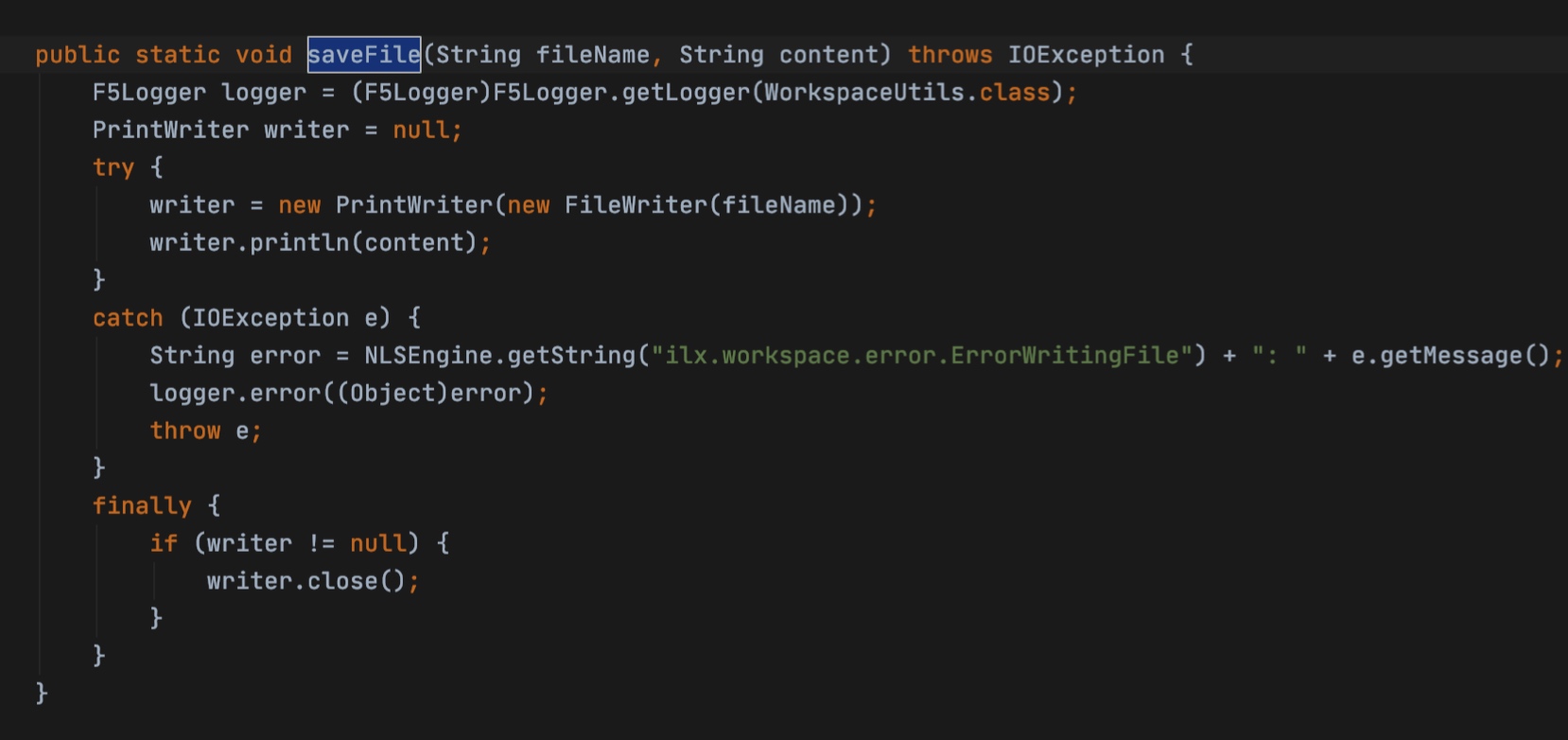Click the ilx.workspace.error.ErrorWritingFile string literal
Viewport: 1568px width, 740px height.
coord(922,356)
